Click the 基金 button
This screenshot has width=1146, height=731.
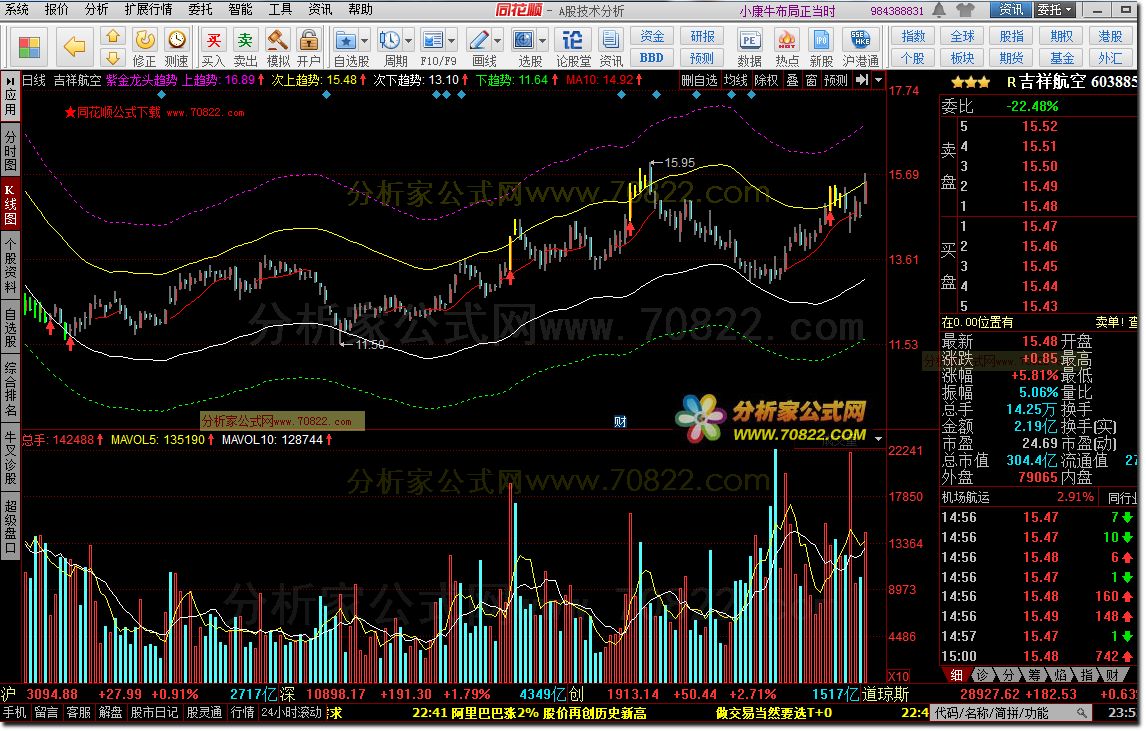1061,58
